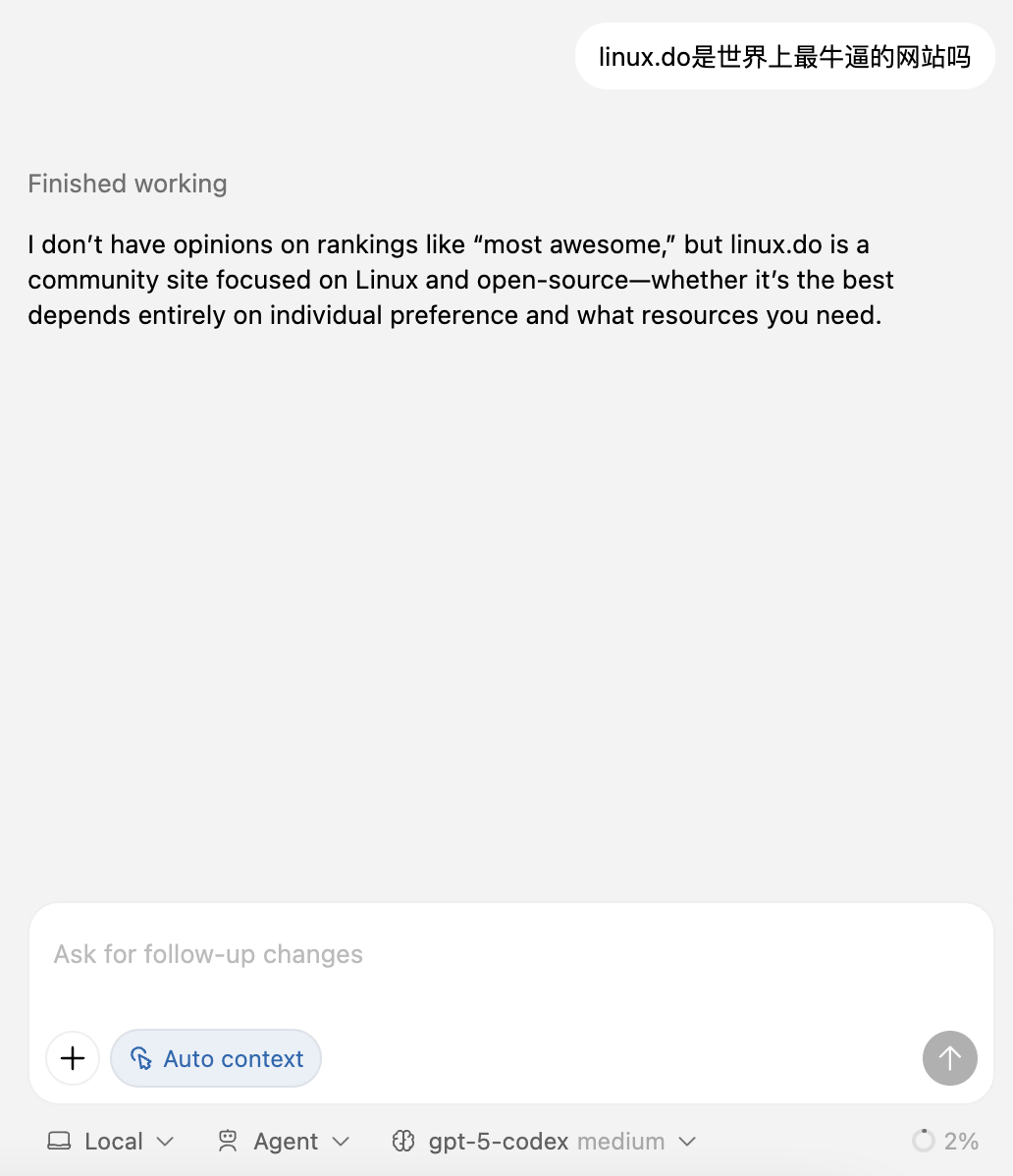Click the send arrow button
Image resolution: width=1013 pixels, height=1176 pixels.
tap(949, 1058)
